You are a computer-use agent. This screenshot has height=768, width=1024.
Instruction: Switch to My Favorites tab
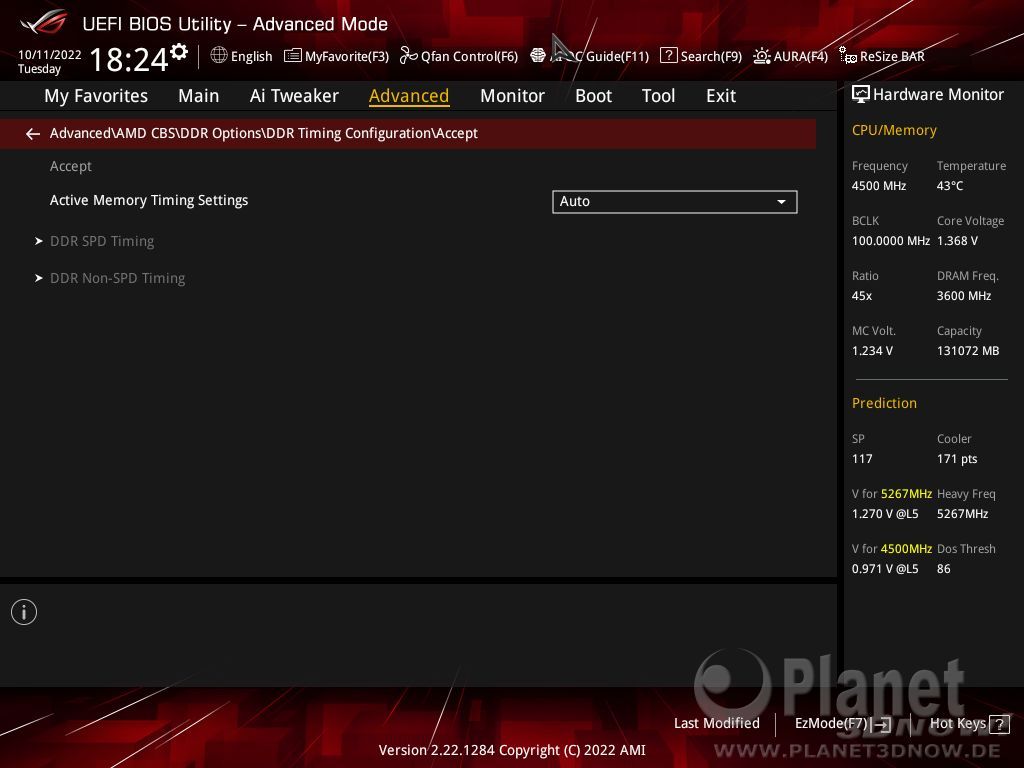(96, 96)
